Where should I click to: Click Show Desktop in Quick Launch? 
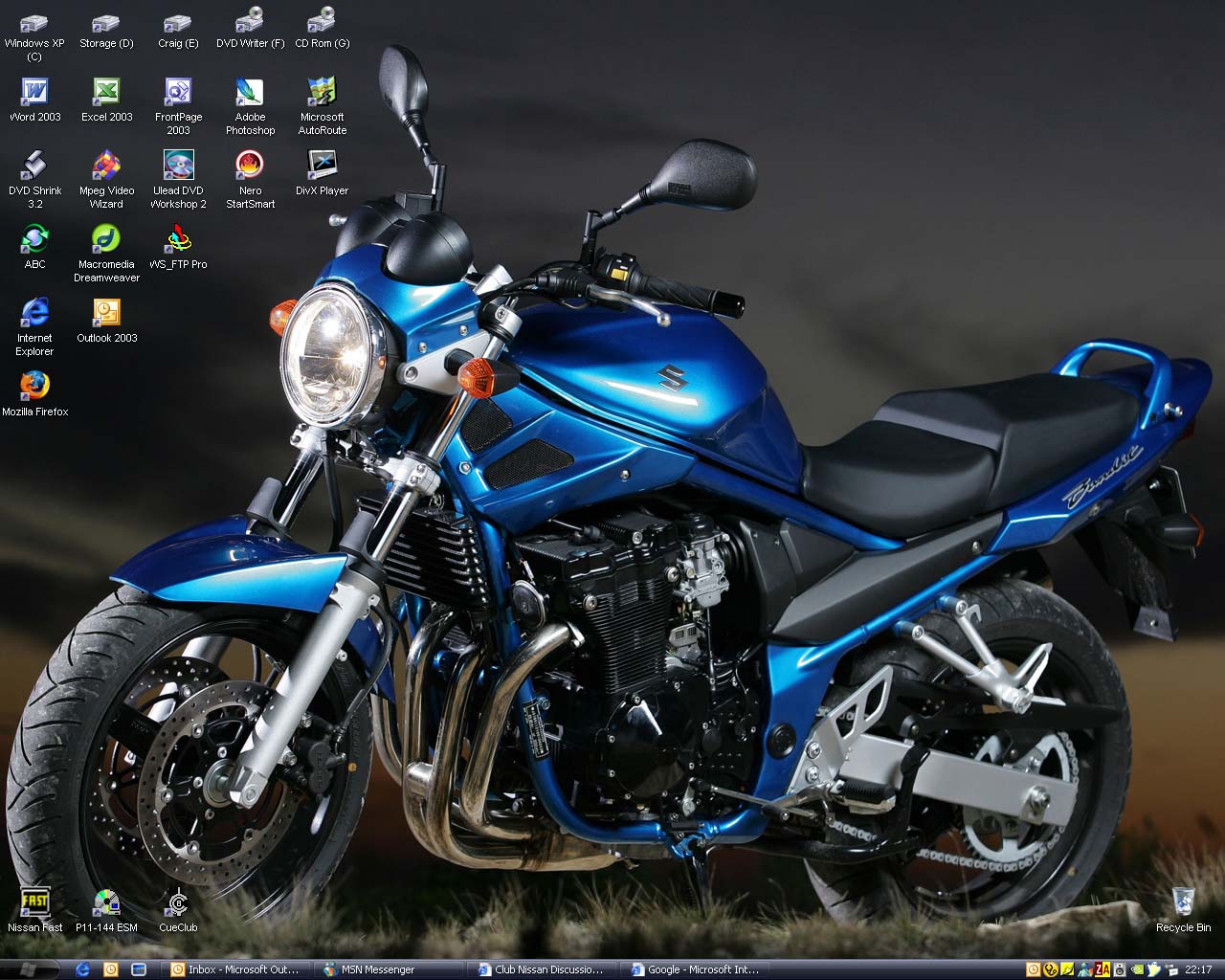139,969
